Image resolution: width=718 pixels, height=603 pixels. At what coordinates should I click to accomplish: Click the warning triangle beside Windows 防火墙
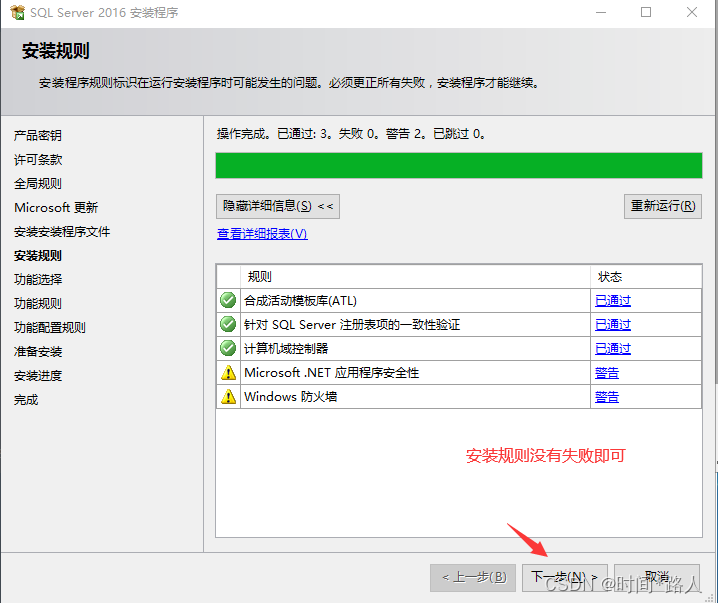coord(228,397)
